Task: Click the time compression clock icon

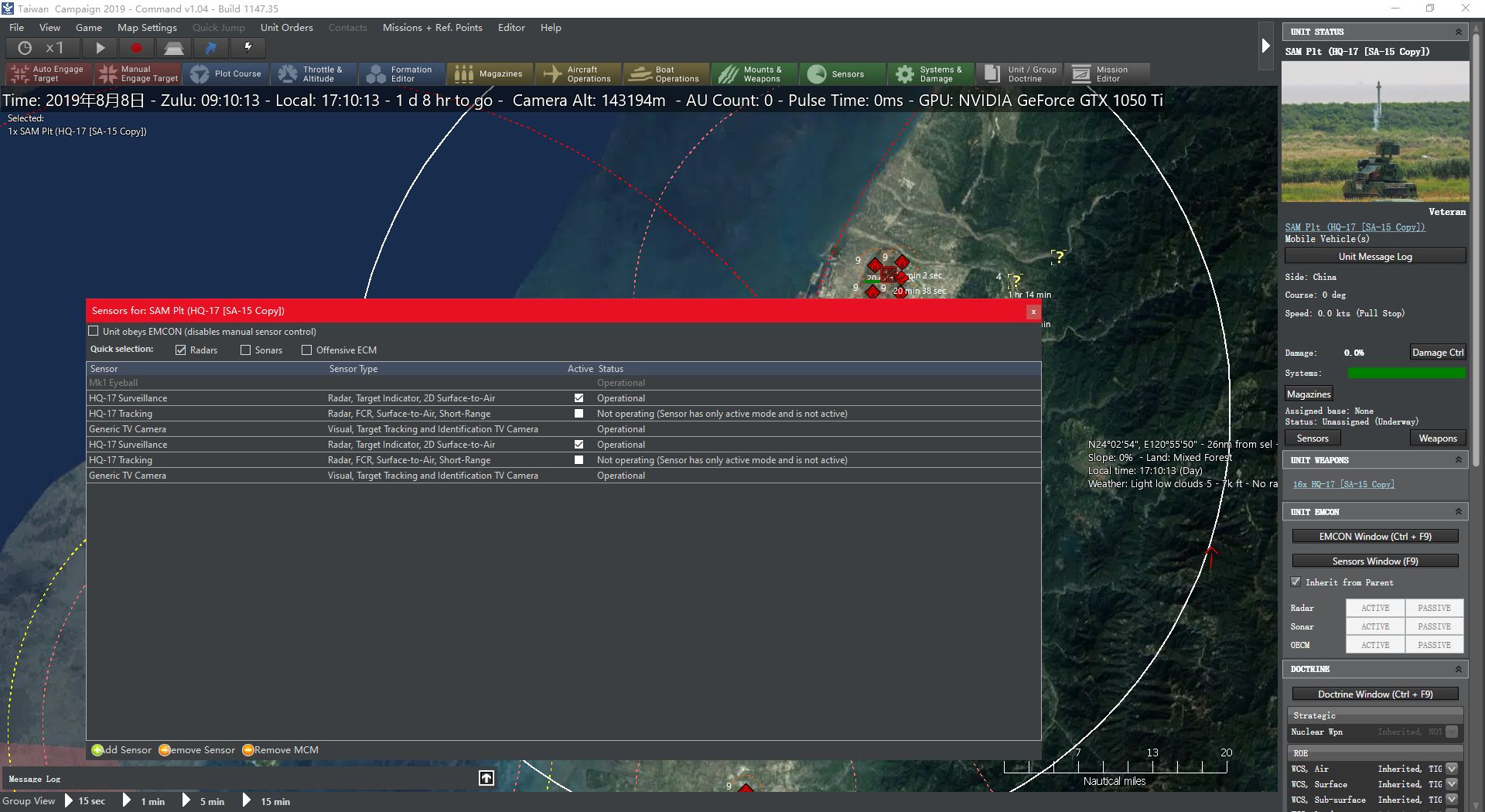Action: coord(25,48)
